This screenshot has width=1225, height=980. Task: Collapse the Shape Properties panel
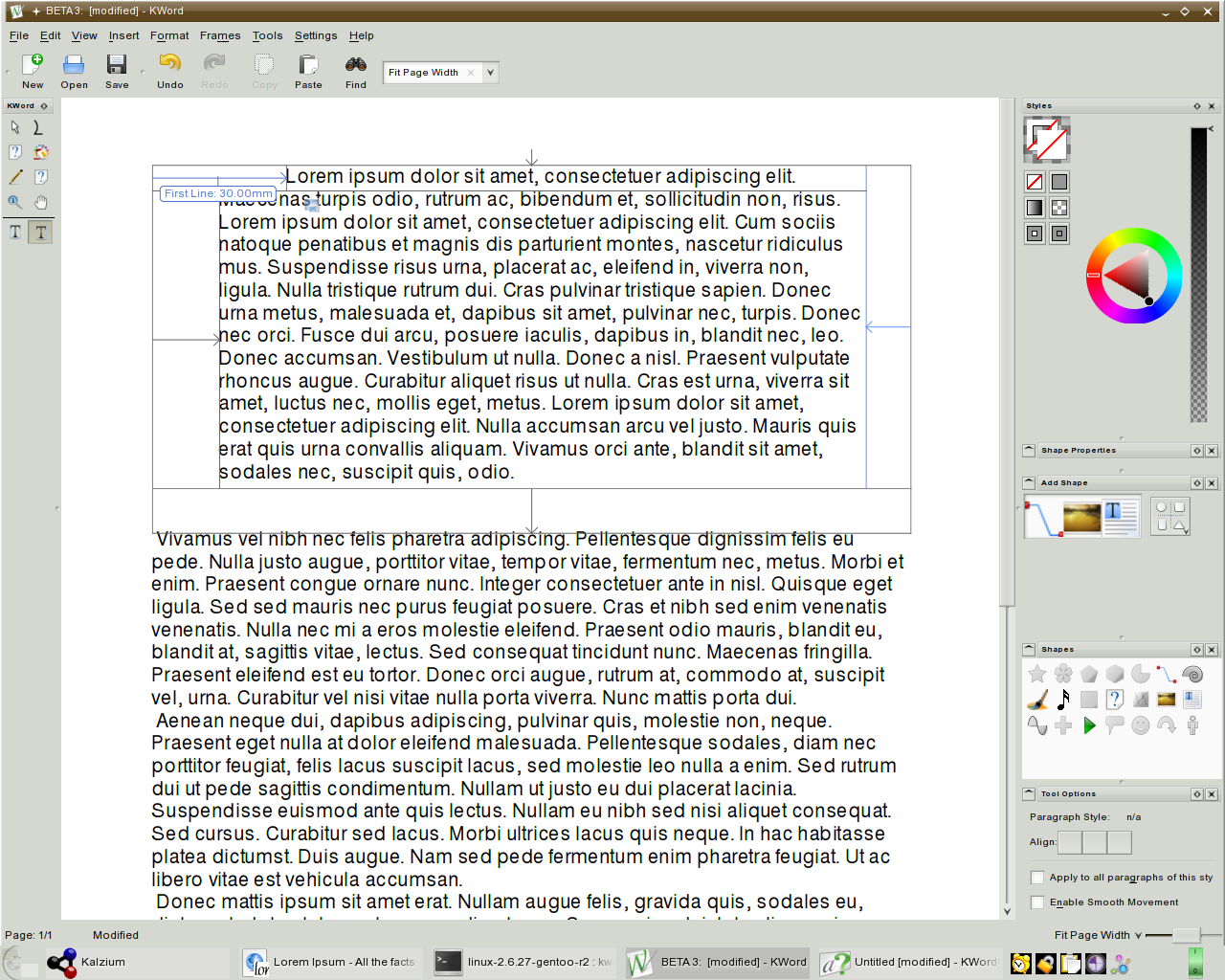[x=1029, y=450]
